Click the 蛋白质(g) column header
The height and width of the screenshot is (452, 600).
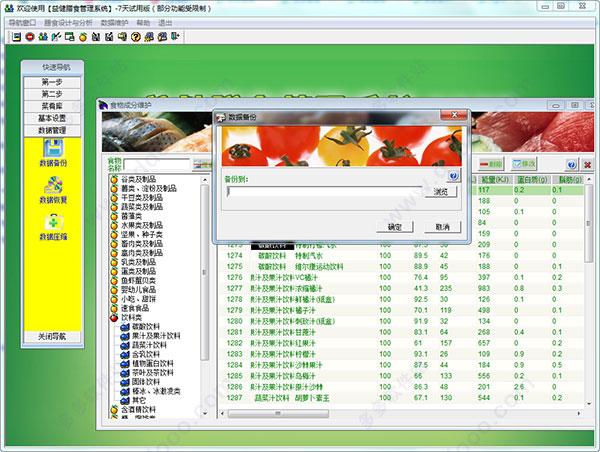(532, 179)
